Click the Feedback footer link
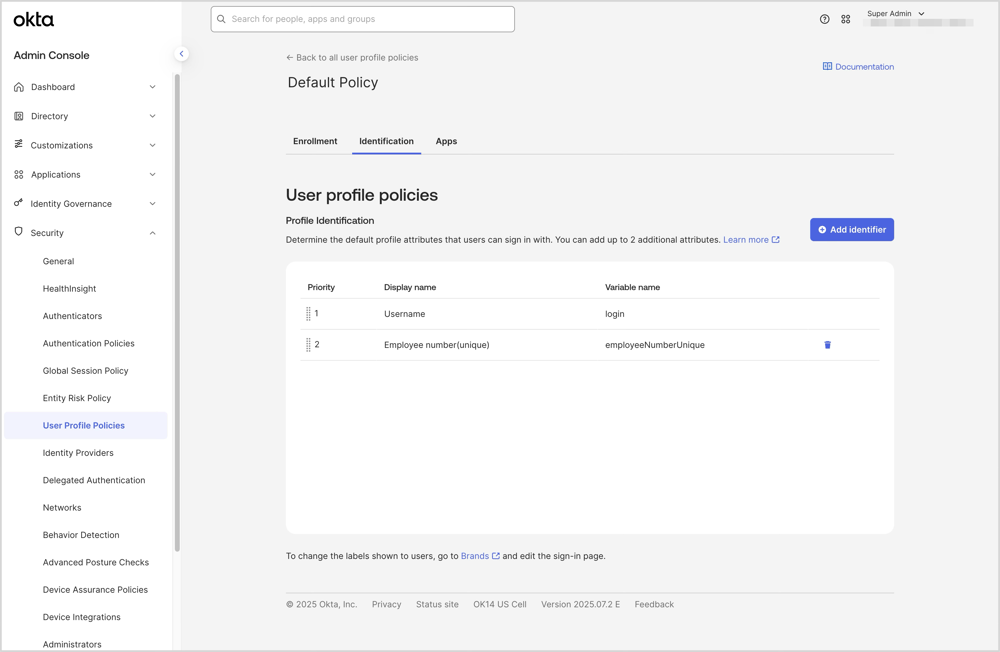1000x652 pixels. click(654, 604)
